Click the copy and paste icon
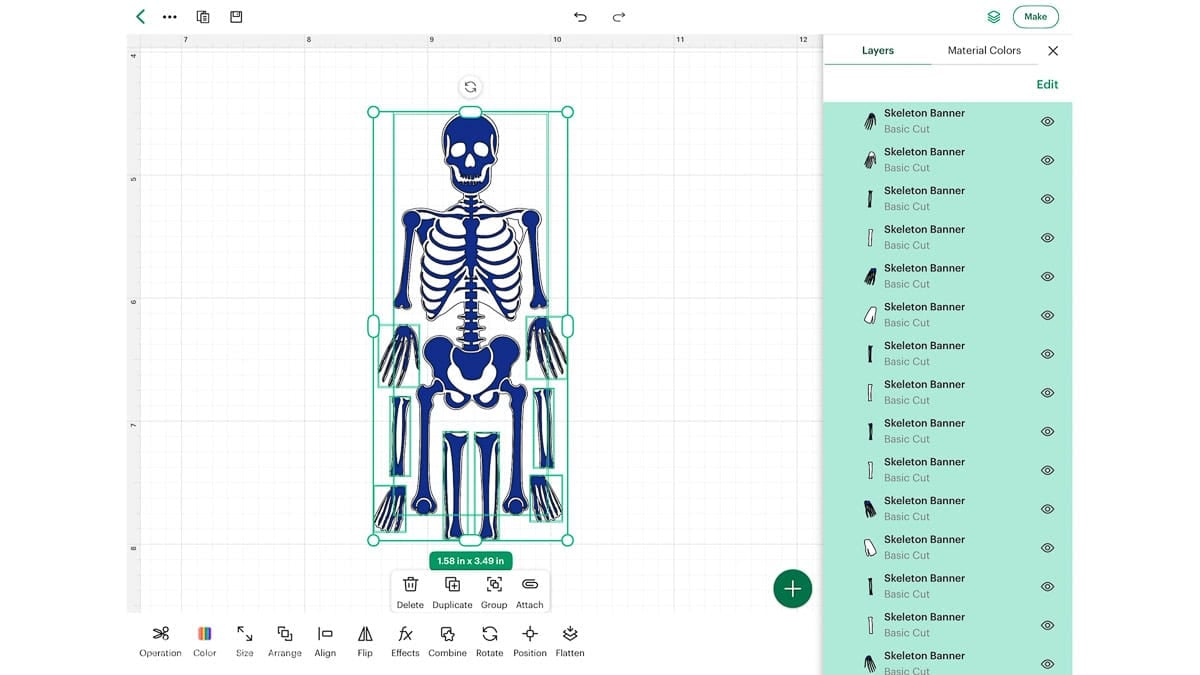Viewport: 1200px width, 675px height. 203,17
